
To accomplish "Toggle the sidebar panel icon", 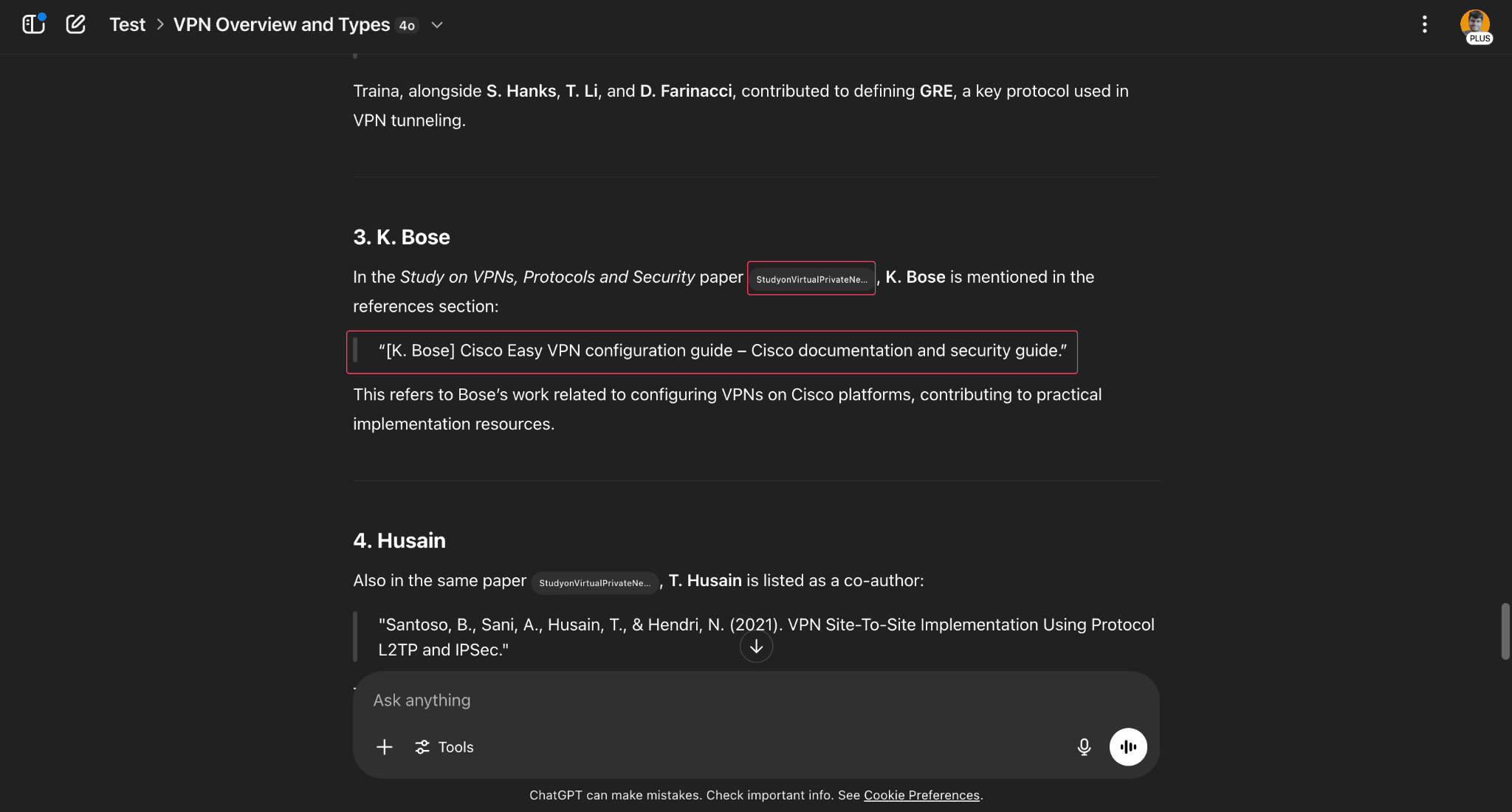I will point(33,24).
